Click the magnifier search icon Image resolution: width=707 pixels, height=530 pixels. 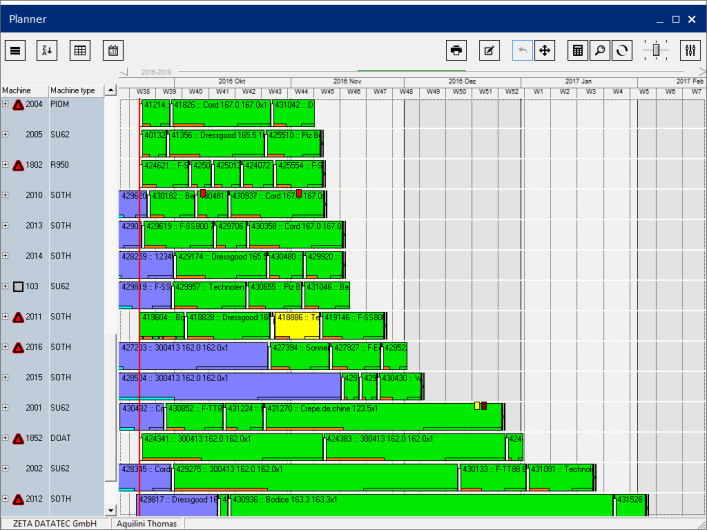600,50
